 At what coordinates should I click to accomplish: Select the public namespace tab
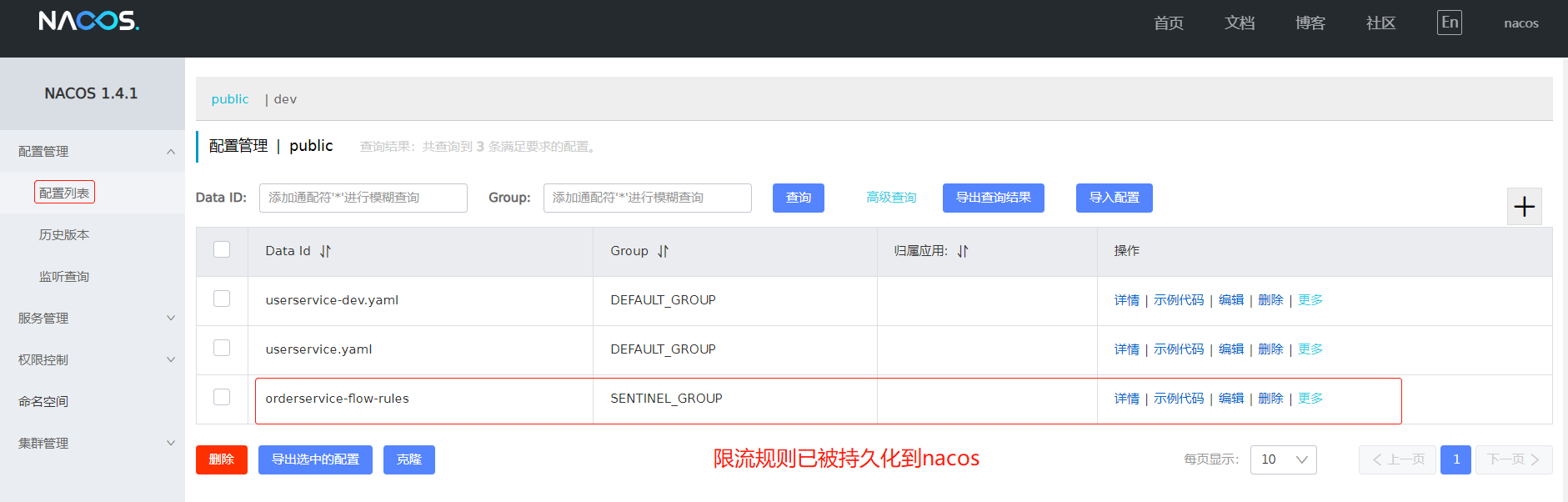(230, 98)
